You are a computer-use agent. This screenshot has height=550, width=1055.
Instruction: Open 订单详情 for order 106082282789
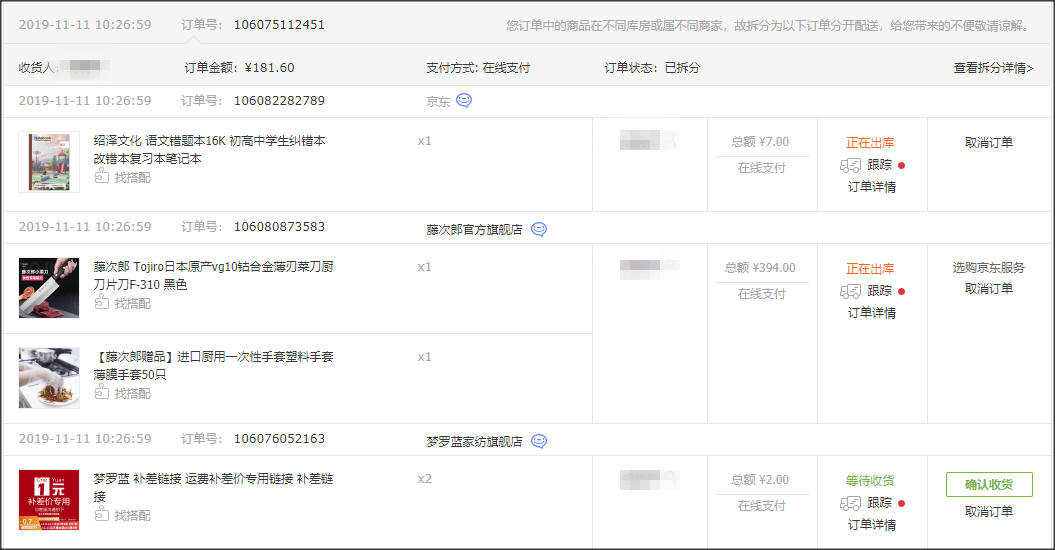click(871, 187)
